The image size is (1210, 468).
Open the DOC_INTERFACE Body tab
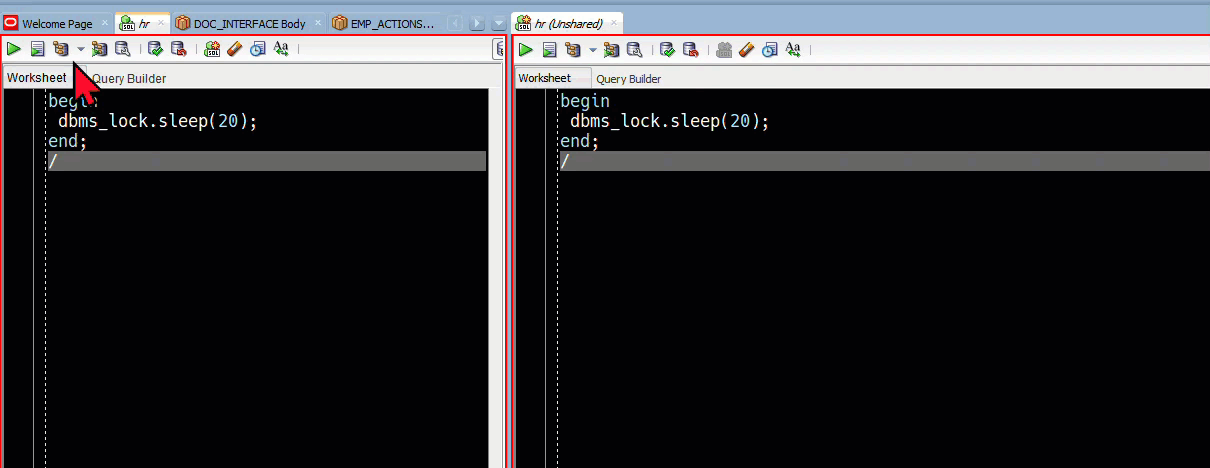[249, 23]
